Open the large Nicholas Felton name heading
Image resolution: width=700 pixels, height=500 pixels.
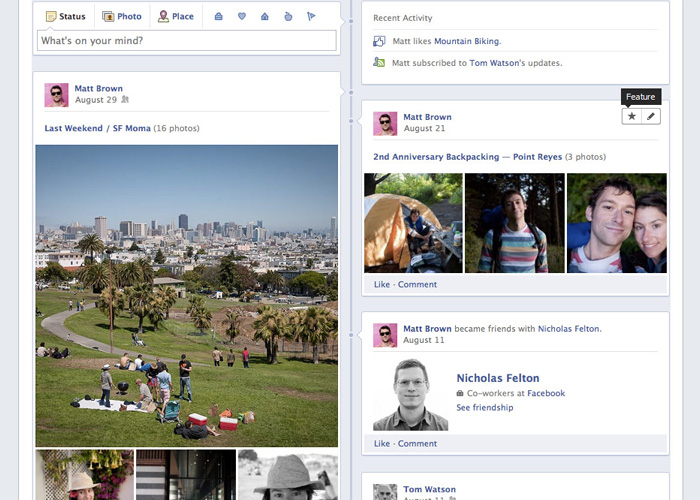point(498,378)
